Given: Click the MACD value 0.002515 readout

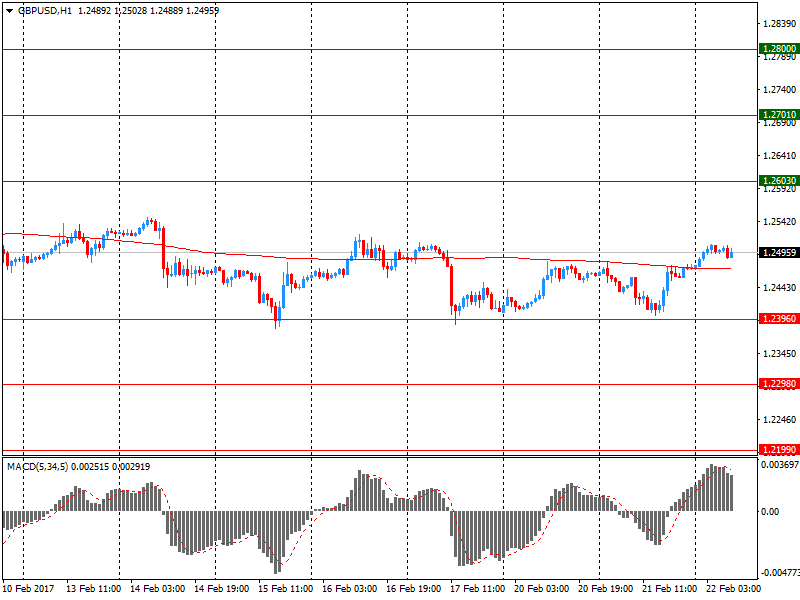Looking at the screenshot, I should point(90,466).
